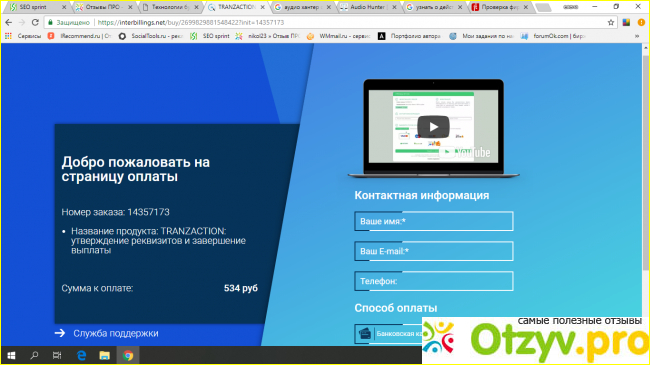Launch Edge from the taskbar
Screen dimensions: 650x365
click(81, 355)
